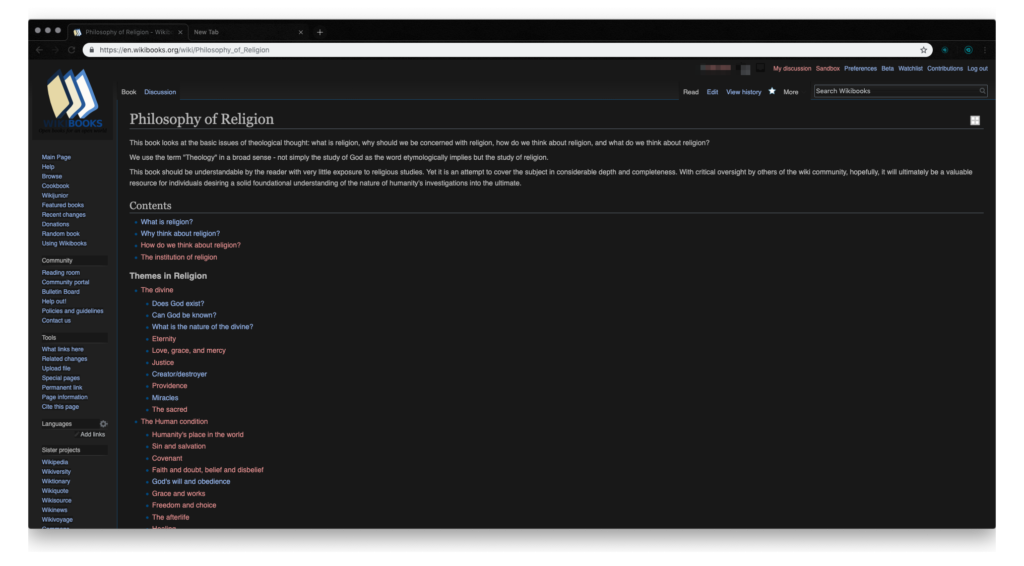Click the grid icon beside the page title

(x=975, y=120)
